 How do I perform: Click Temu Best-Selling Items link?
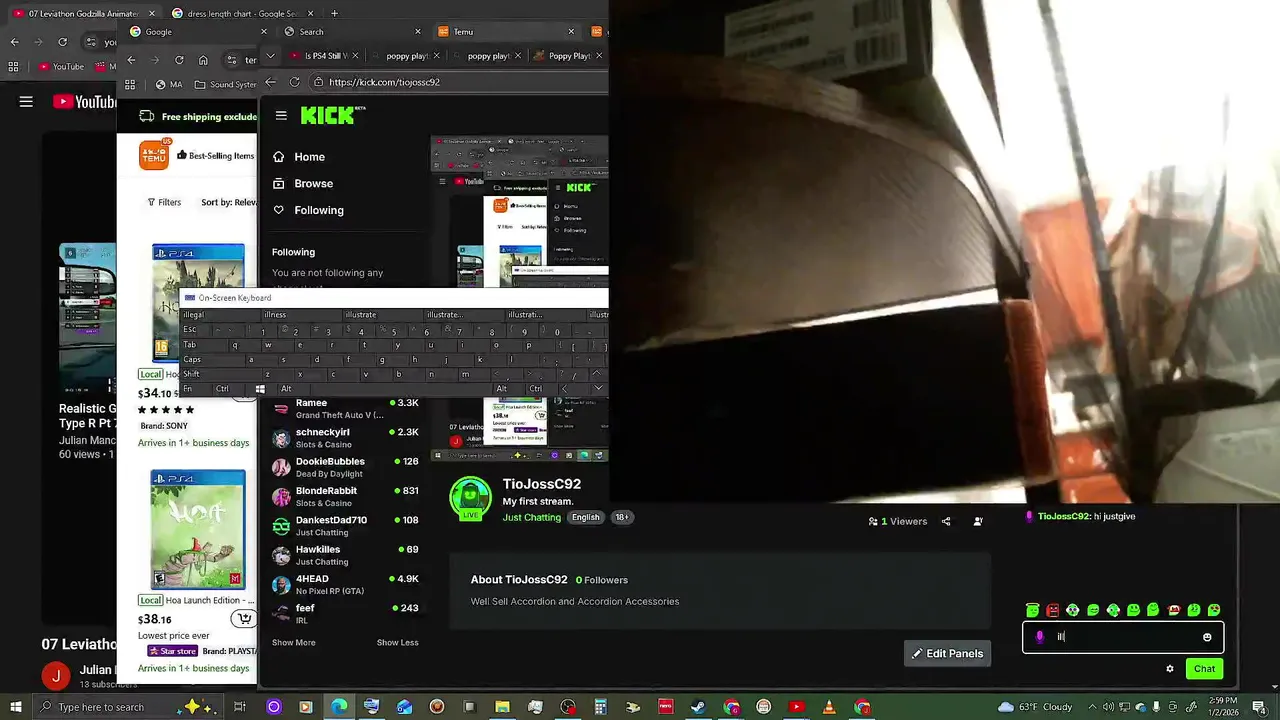click(x=216, y=156)
